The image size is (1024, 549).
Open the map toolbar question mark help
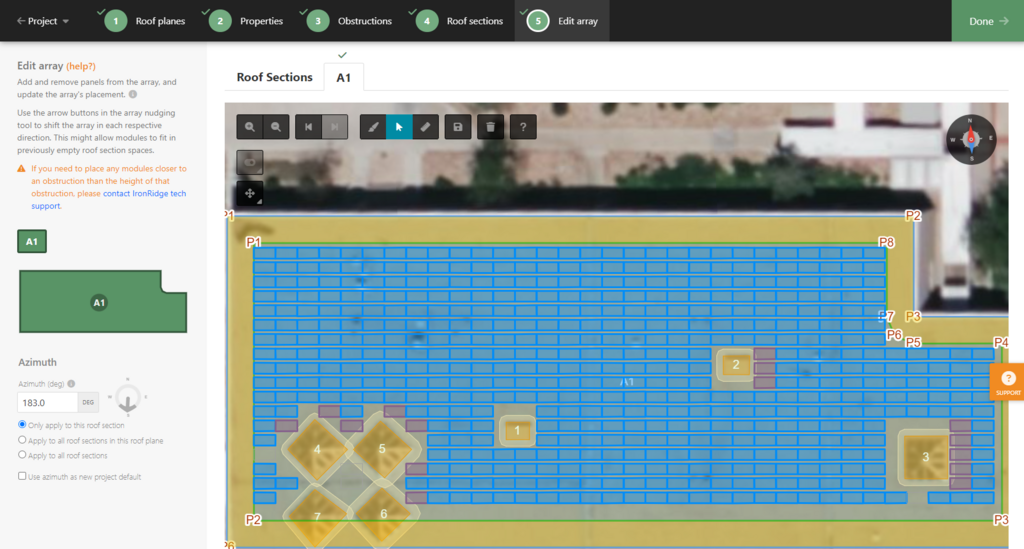(522, 127)
